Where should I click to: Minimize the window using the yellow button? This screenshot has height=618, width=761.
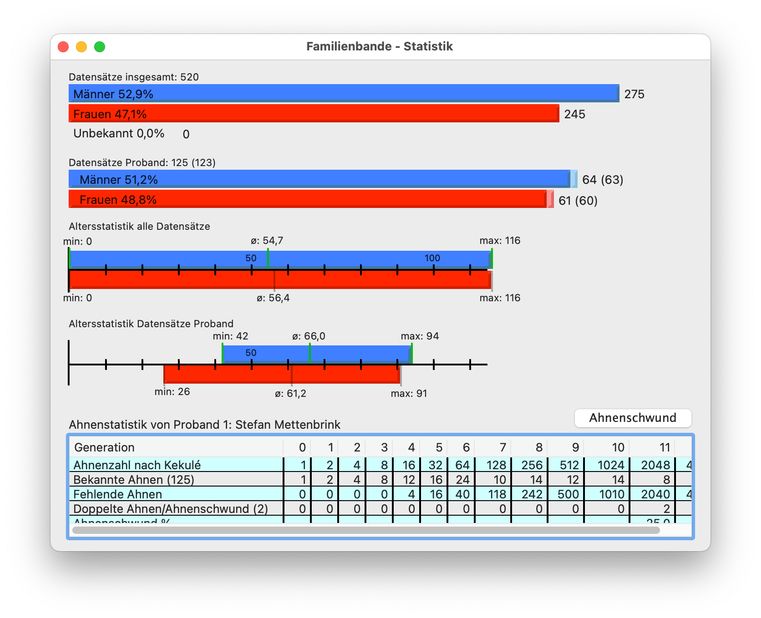point(82,47)
